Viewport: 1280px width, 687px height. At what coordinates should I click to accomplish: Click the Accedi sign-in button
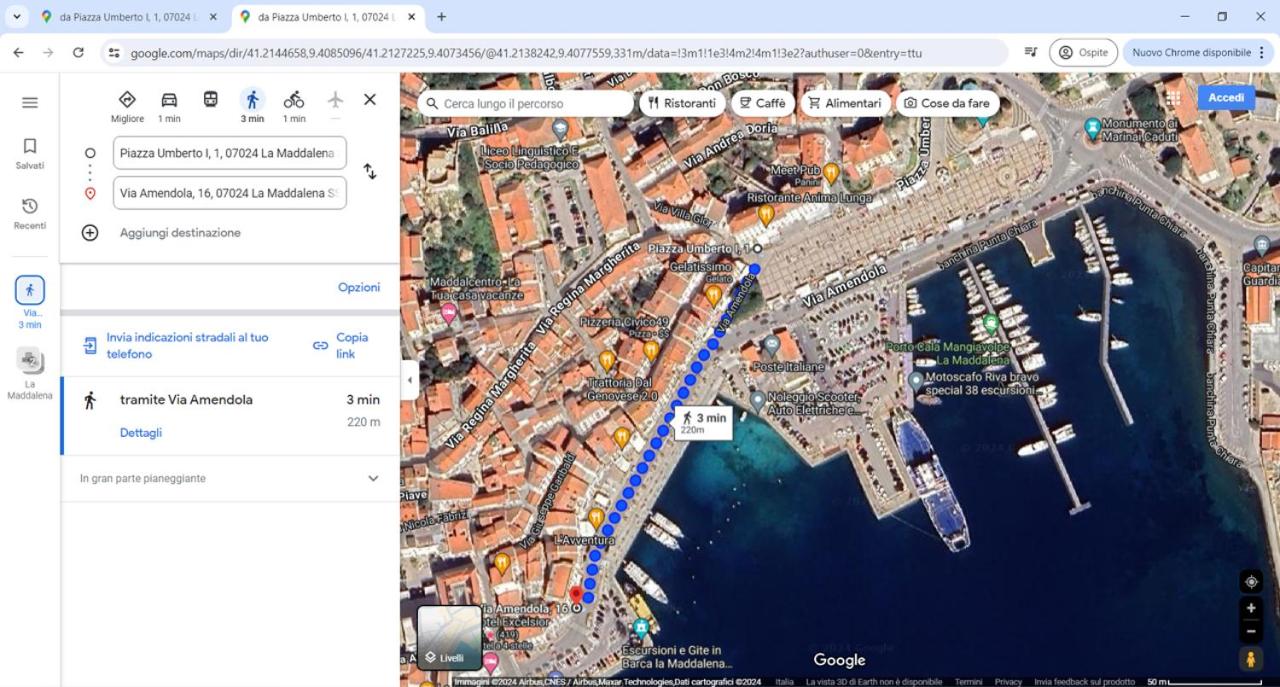click(1226, 98)
